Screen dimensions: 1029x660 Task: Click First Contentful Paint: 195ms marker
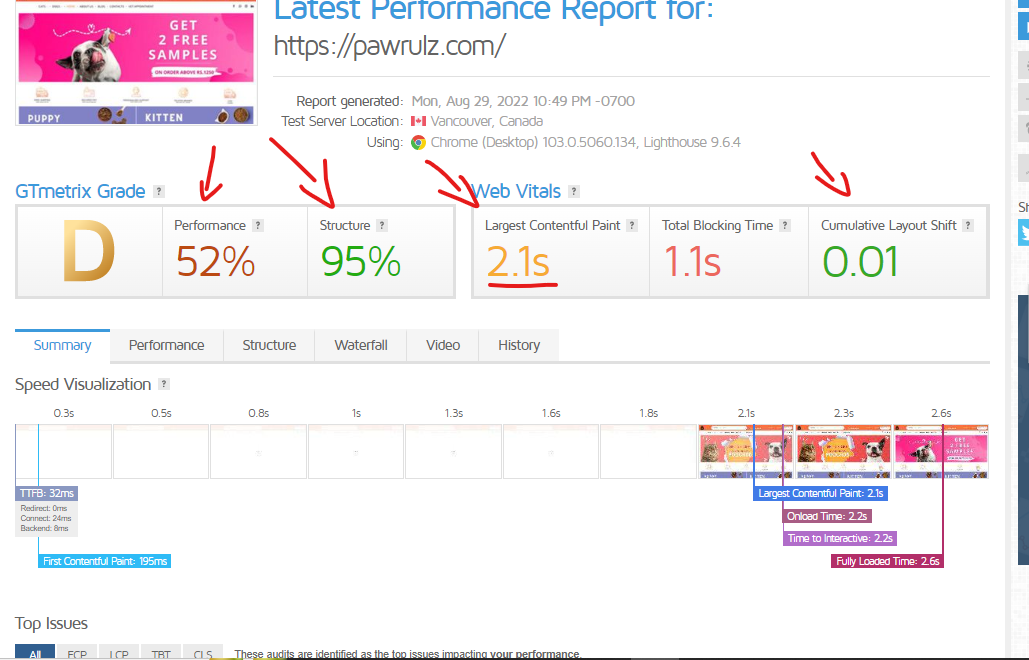(104, 561)
